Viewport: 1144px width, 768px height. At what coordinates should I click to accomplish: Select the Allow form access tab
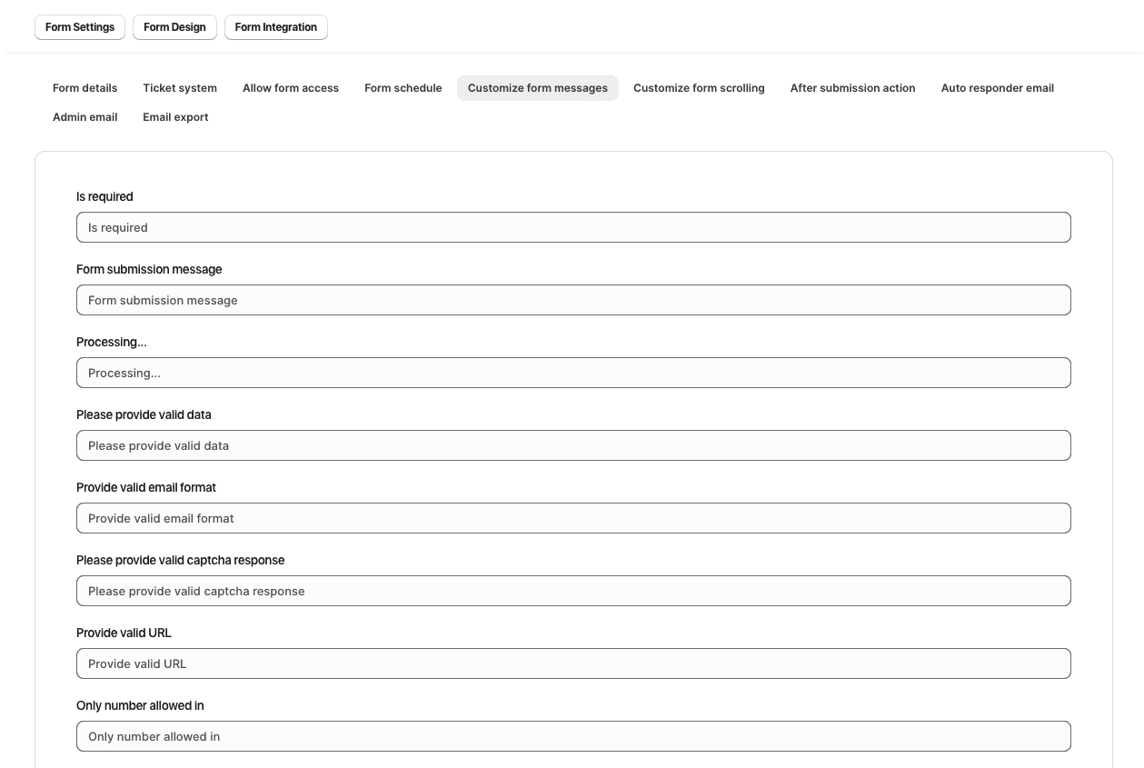(290, 88)
